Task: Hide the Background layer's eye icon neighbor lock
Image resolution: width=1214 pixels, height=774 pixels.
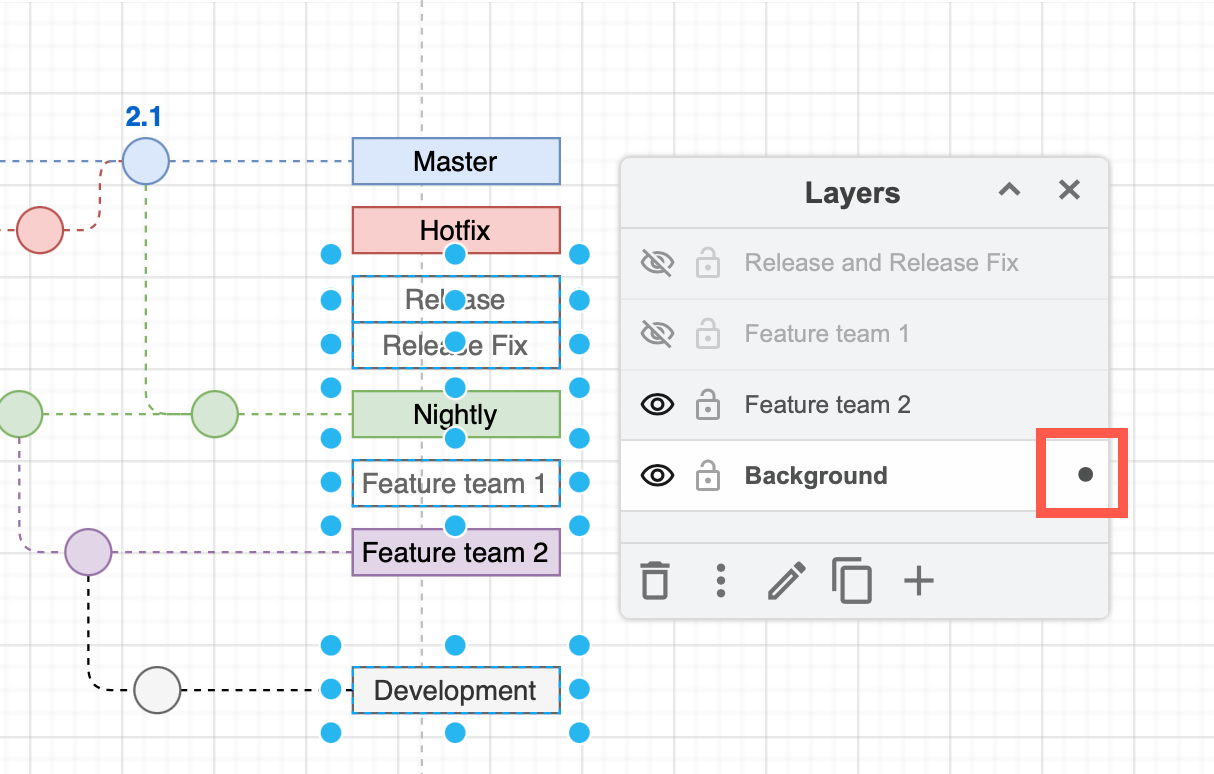Action: (708, 475)
